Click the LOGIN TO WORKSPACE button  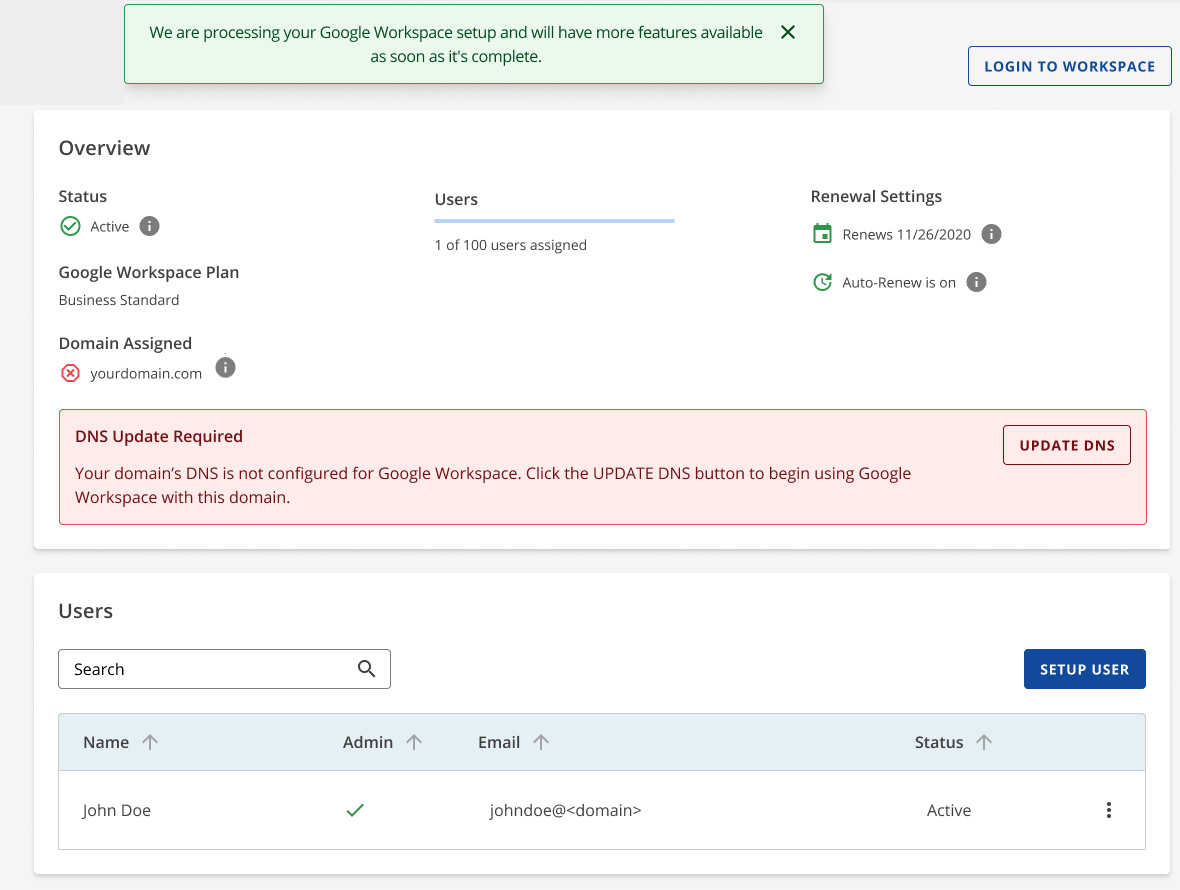point(1069,66)
